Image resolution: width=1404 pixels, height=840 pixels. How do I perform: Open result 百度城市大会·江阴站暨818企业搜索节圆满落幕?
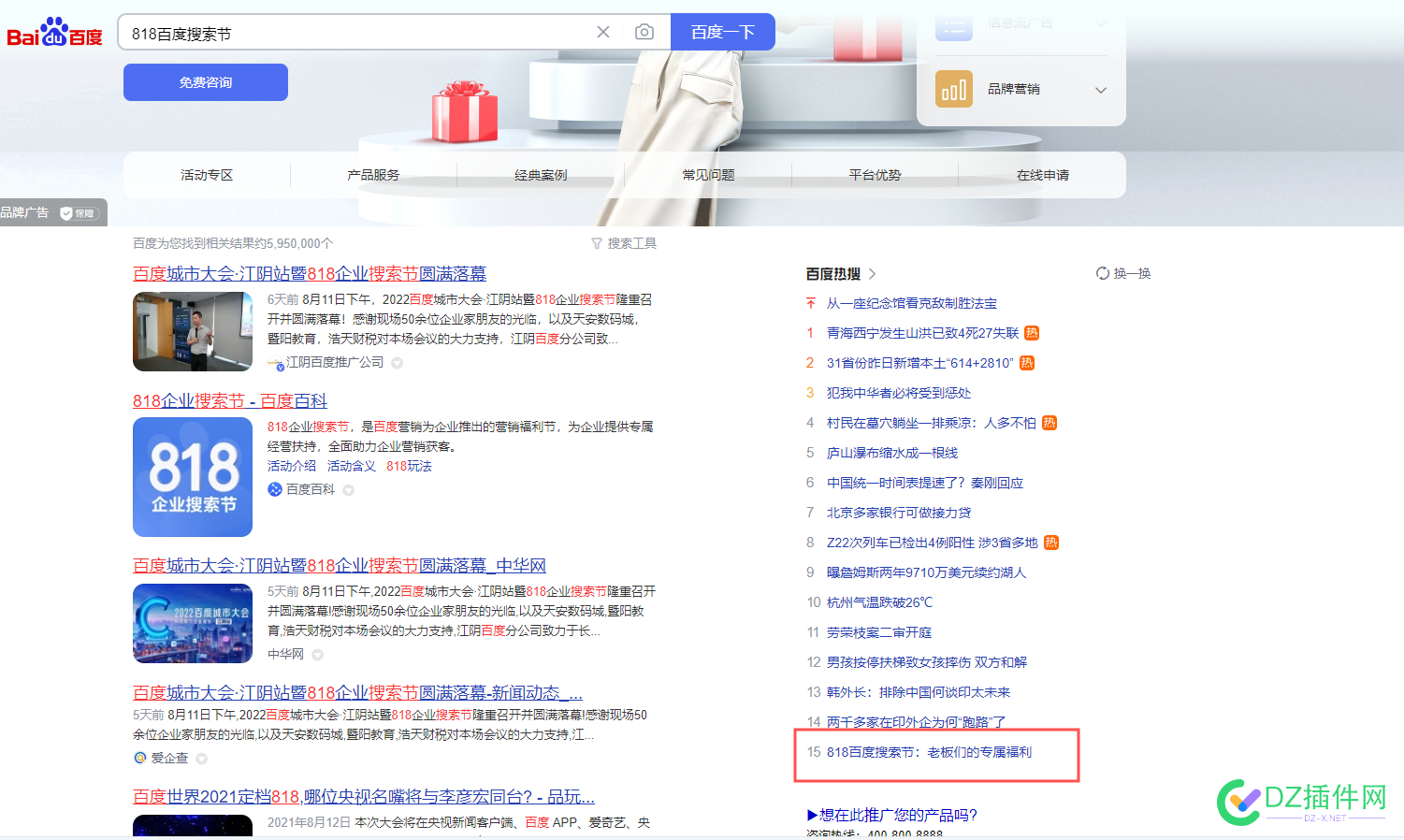pyautogui.click(x=310, y=273)
